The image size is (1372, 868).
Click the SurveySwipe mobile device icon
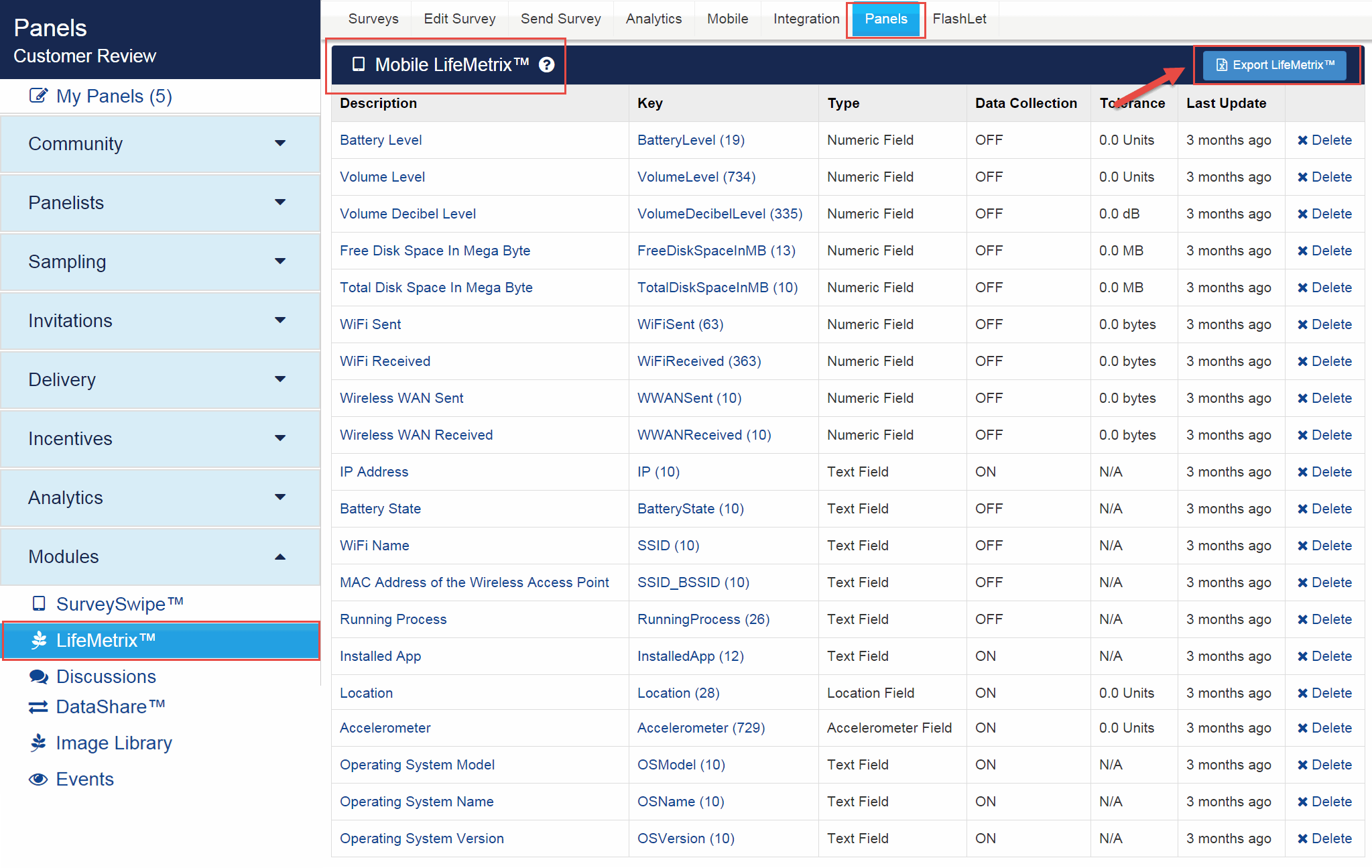pos(39,604)
